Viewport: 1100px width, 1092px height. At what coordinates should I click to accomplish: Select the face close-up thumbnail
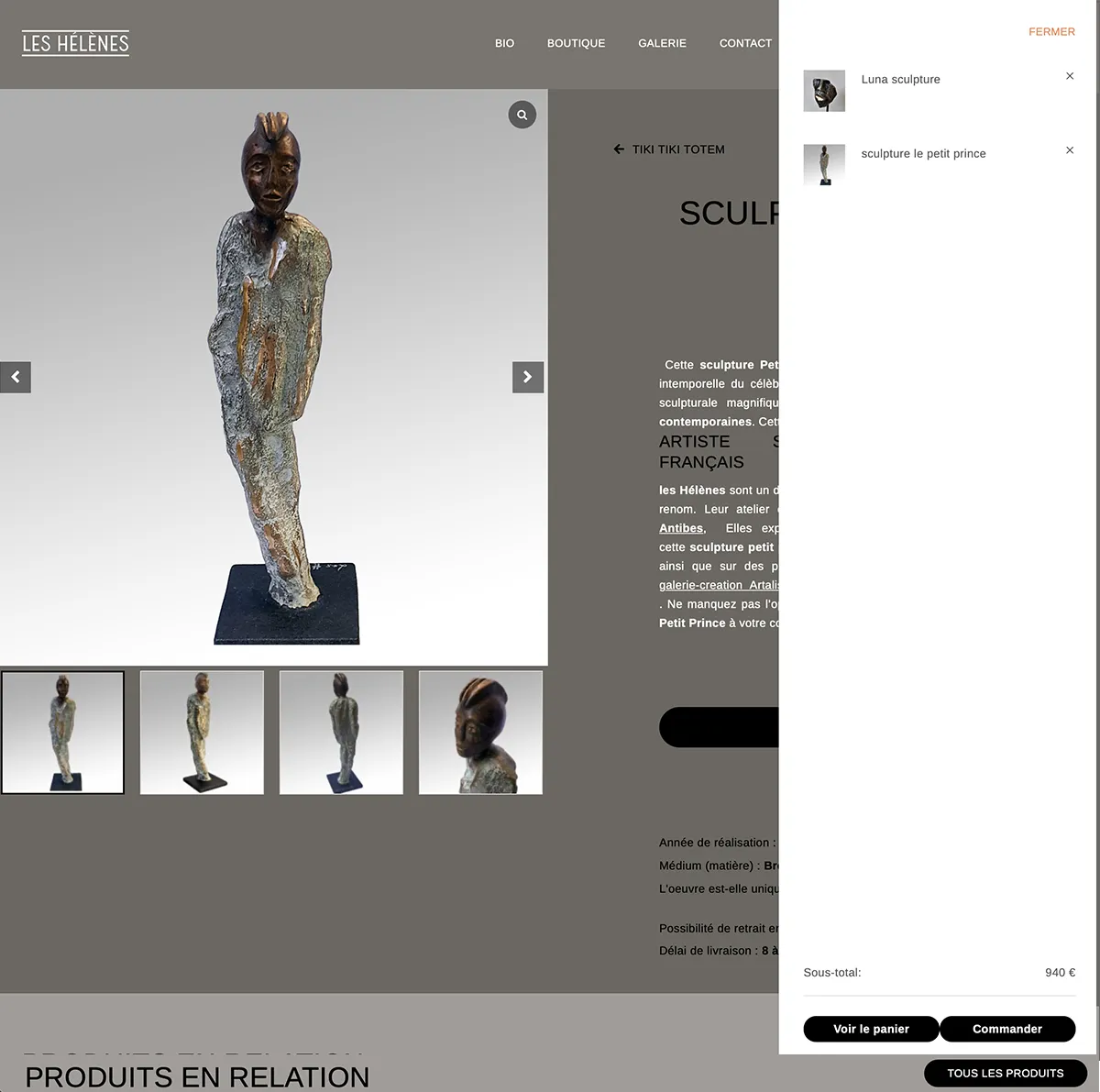tap(480, 733)
